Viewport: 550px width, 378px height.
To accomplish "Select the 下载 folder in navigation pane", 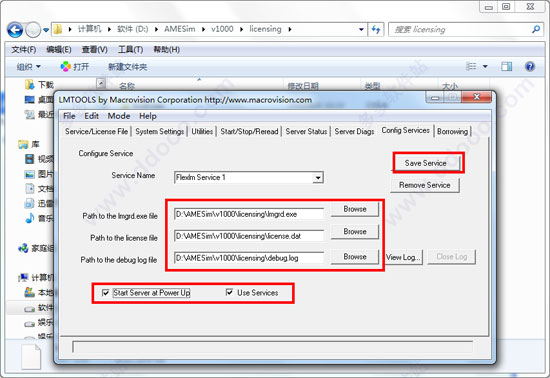I will [39, 85].
